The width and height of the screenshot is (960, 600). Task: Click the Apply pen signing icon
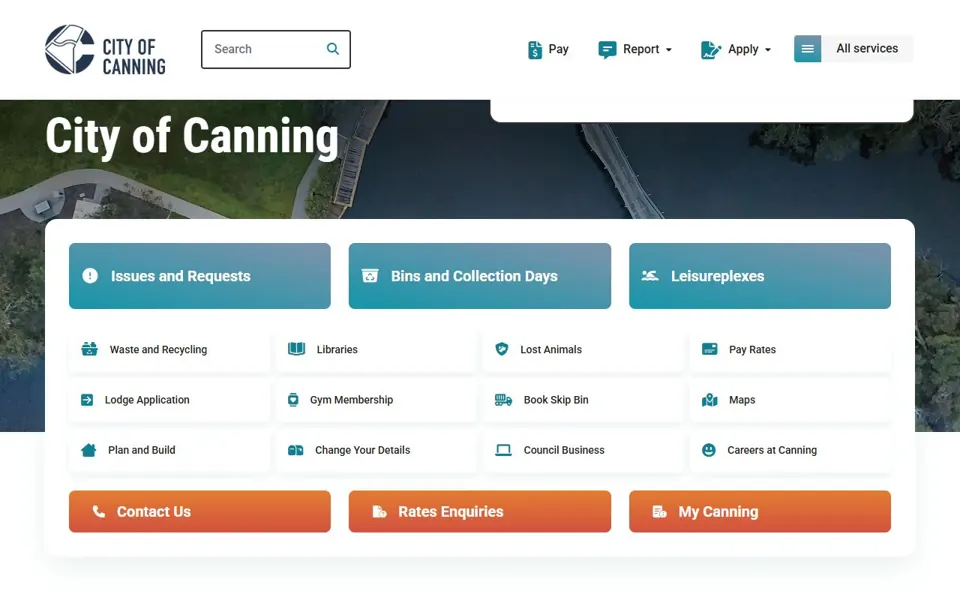710,50
